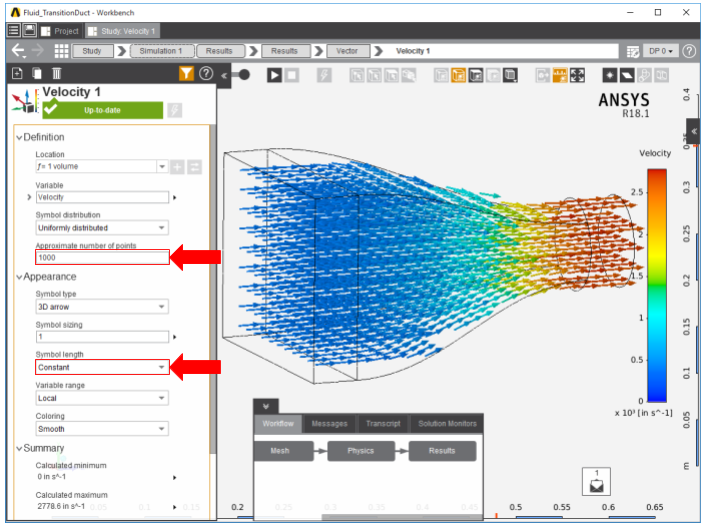Screen dimensions: 705x528
Task: Open the Variable range Local dropdown
Action: click(x=102, y=398)
